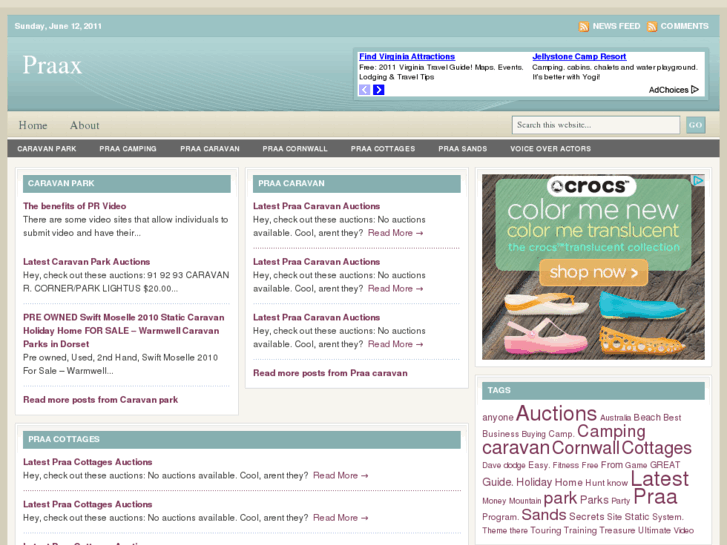This screenshot has height=545, width=727.
Task: Click the Crocs logo in ad
Action: point(592,186)
